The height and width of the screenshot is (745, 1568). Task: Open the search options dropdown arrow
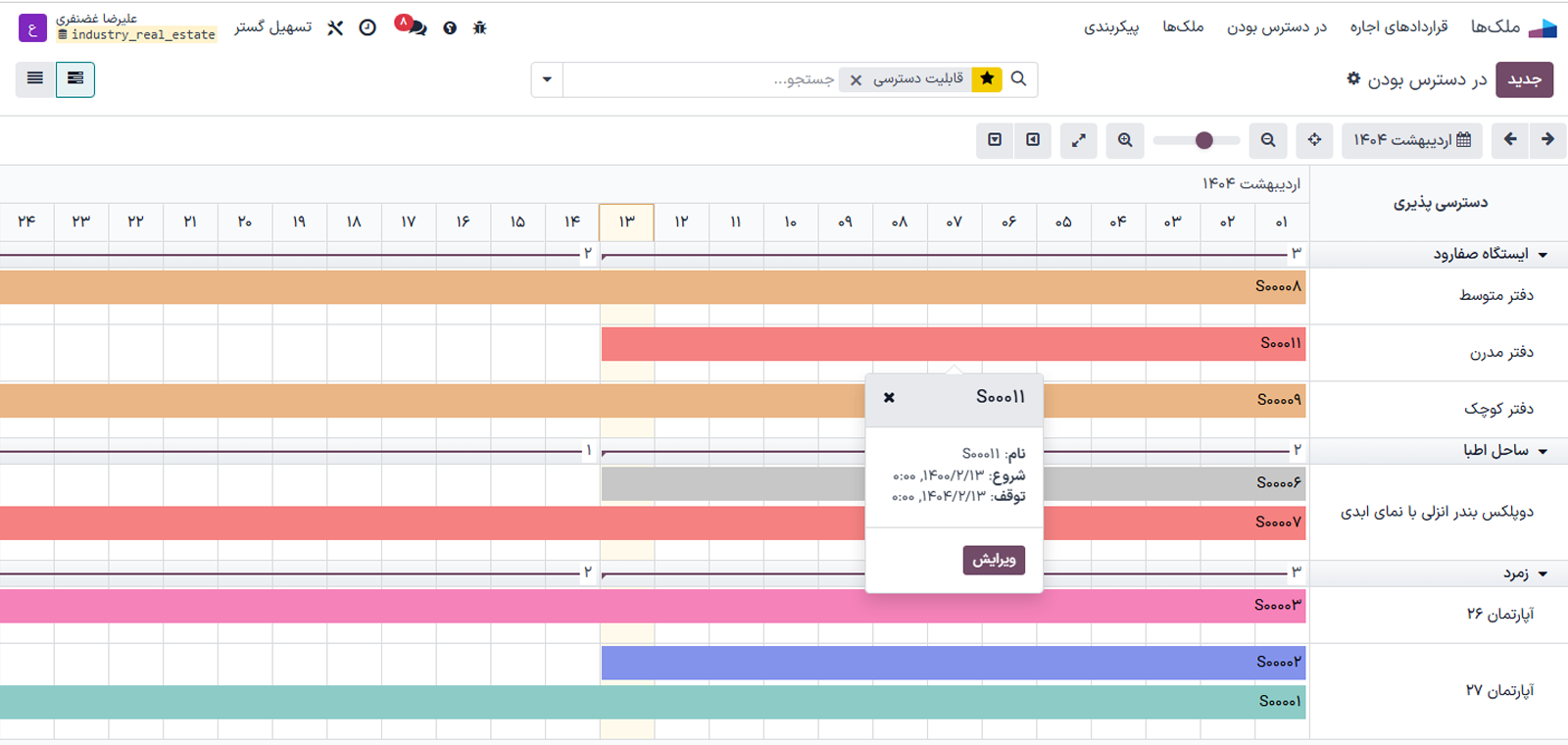(x=547, y=79)
